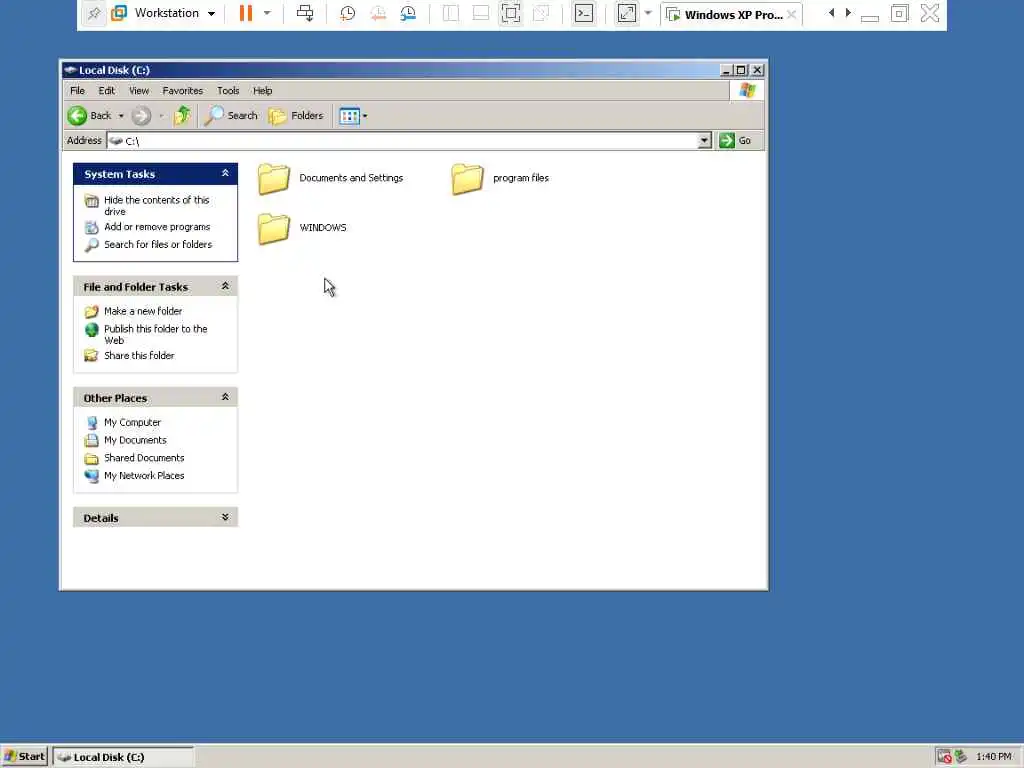Click the 1:40 PM clock

coord(993,756)
